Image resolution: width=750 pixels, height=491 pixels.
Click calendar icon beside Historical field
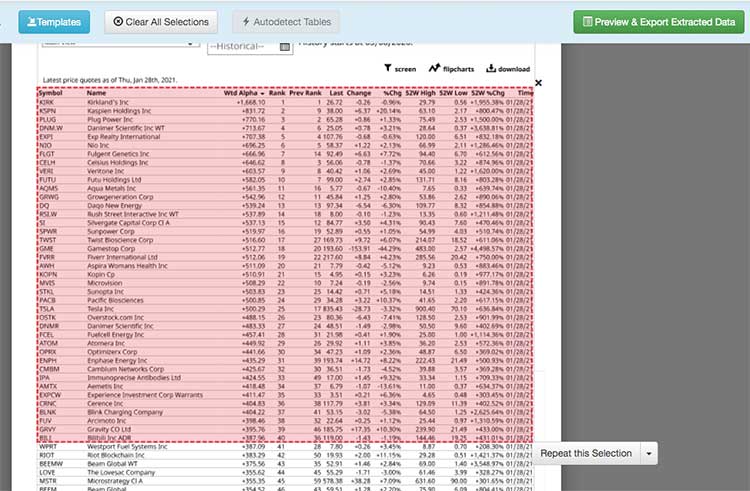(284, 47)
